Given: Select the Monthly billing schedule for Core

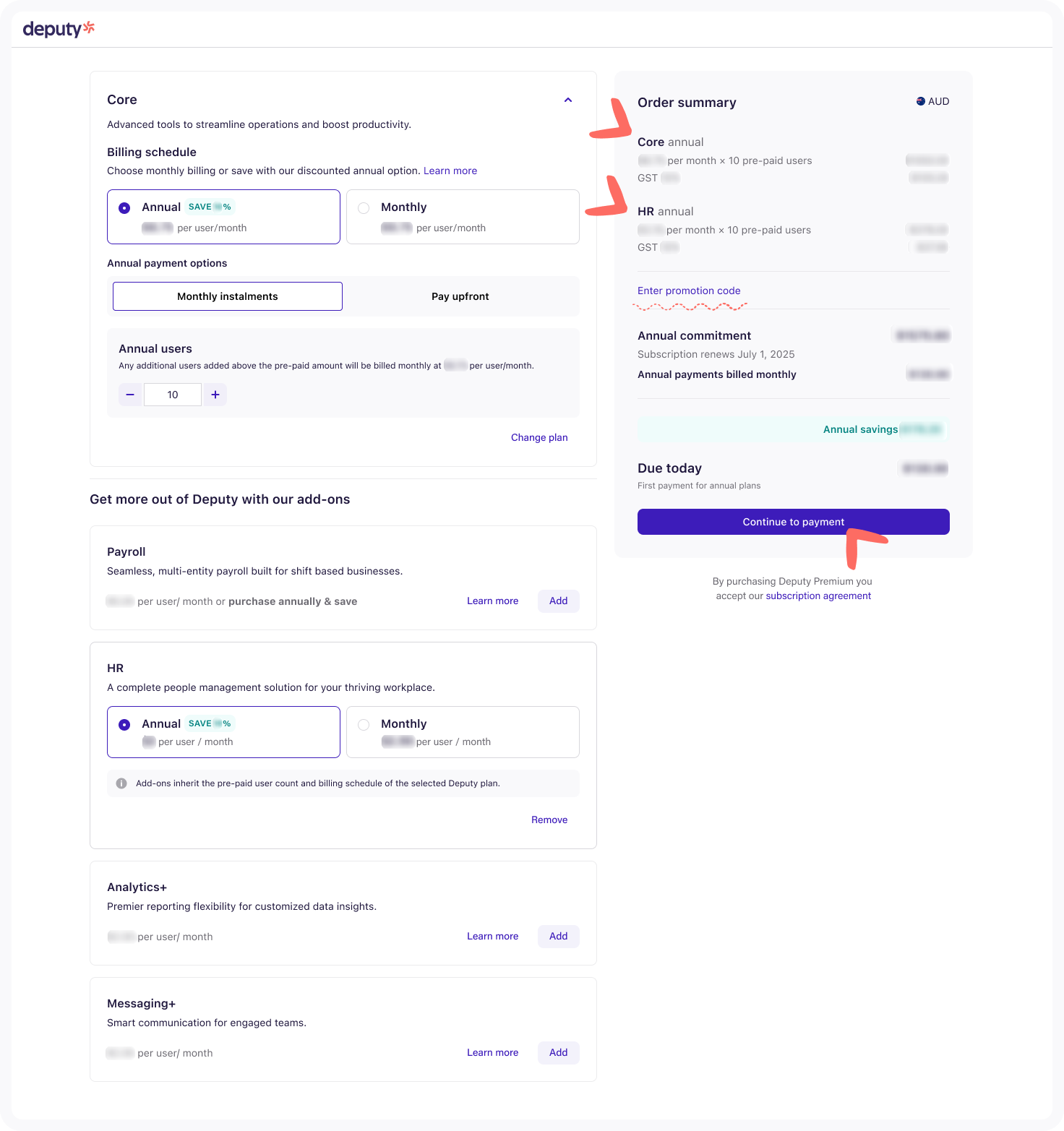Looking at the screenshot, I should 364,208.
